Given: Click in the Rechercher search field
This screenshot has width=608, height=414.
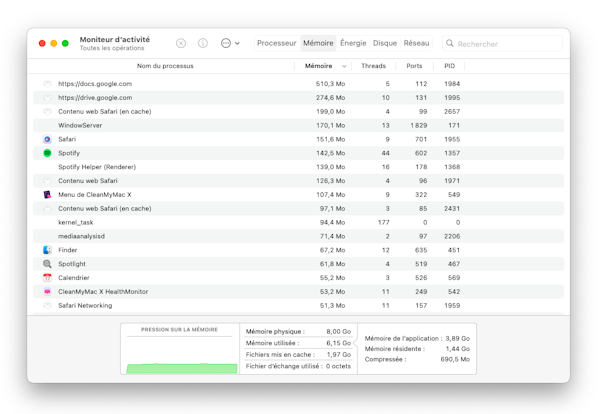Looking at the screenshot, I should 502,43.
